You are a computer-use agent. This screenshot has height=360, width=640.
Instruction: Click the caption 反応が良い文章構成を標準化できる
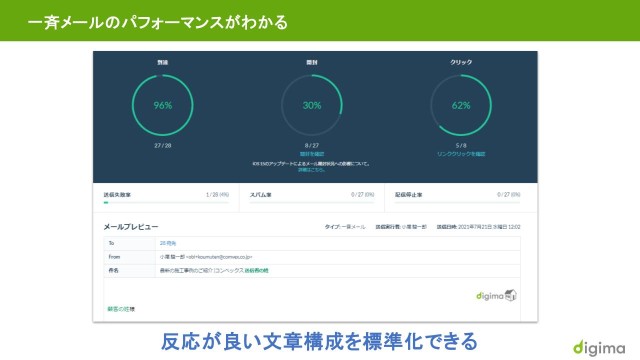click(x=319, y=341)
